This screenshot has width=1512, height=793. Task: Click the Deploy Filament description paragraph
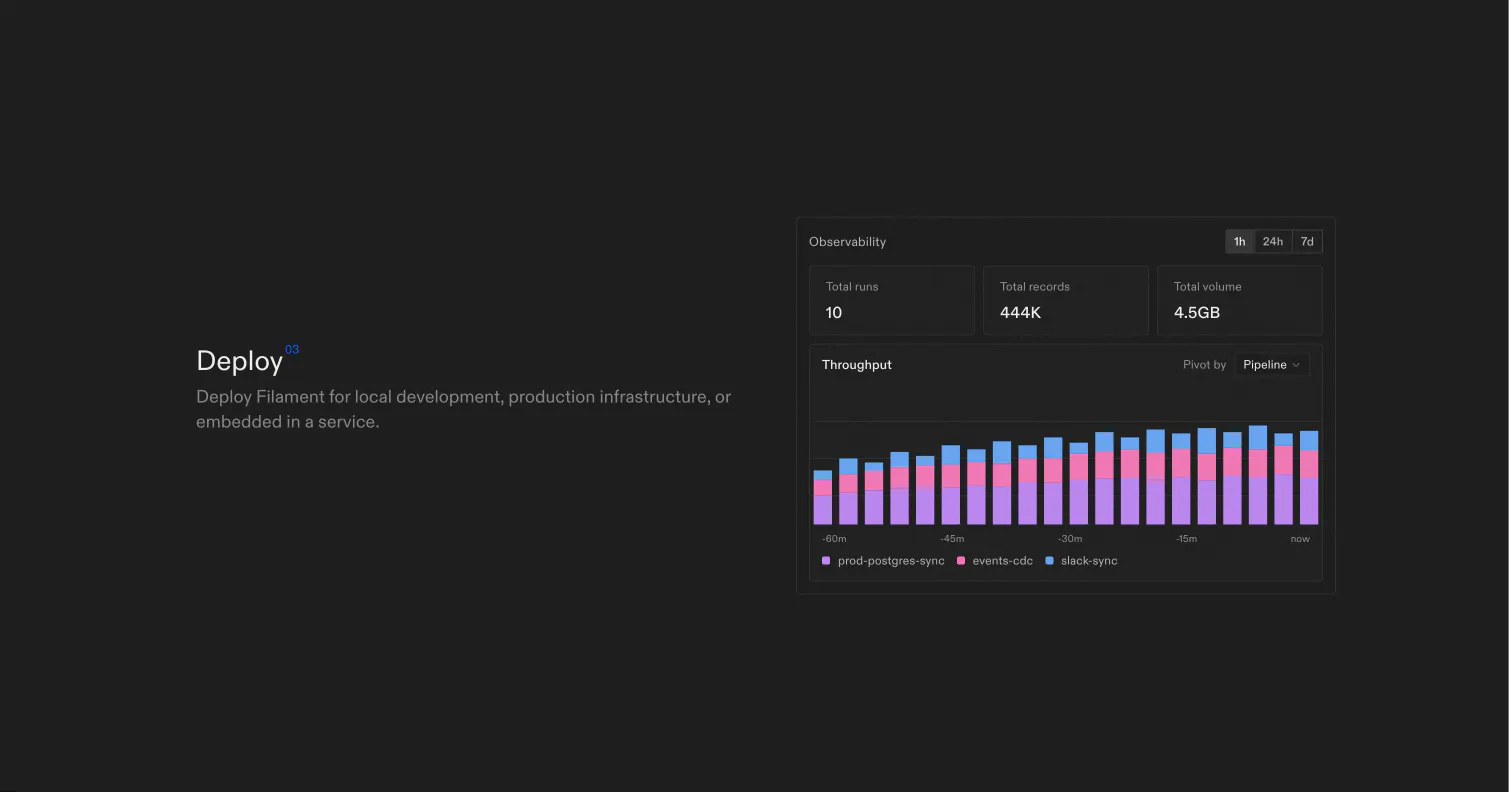(464, 409)
